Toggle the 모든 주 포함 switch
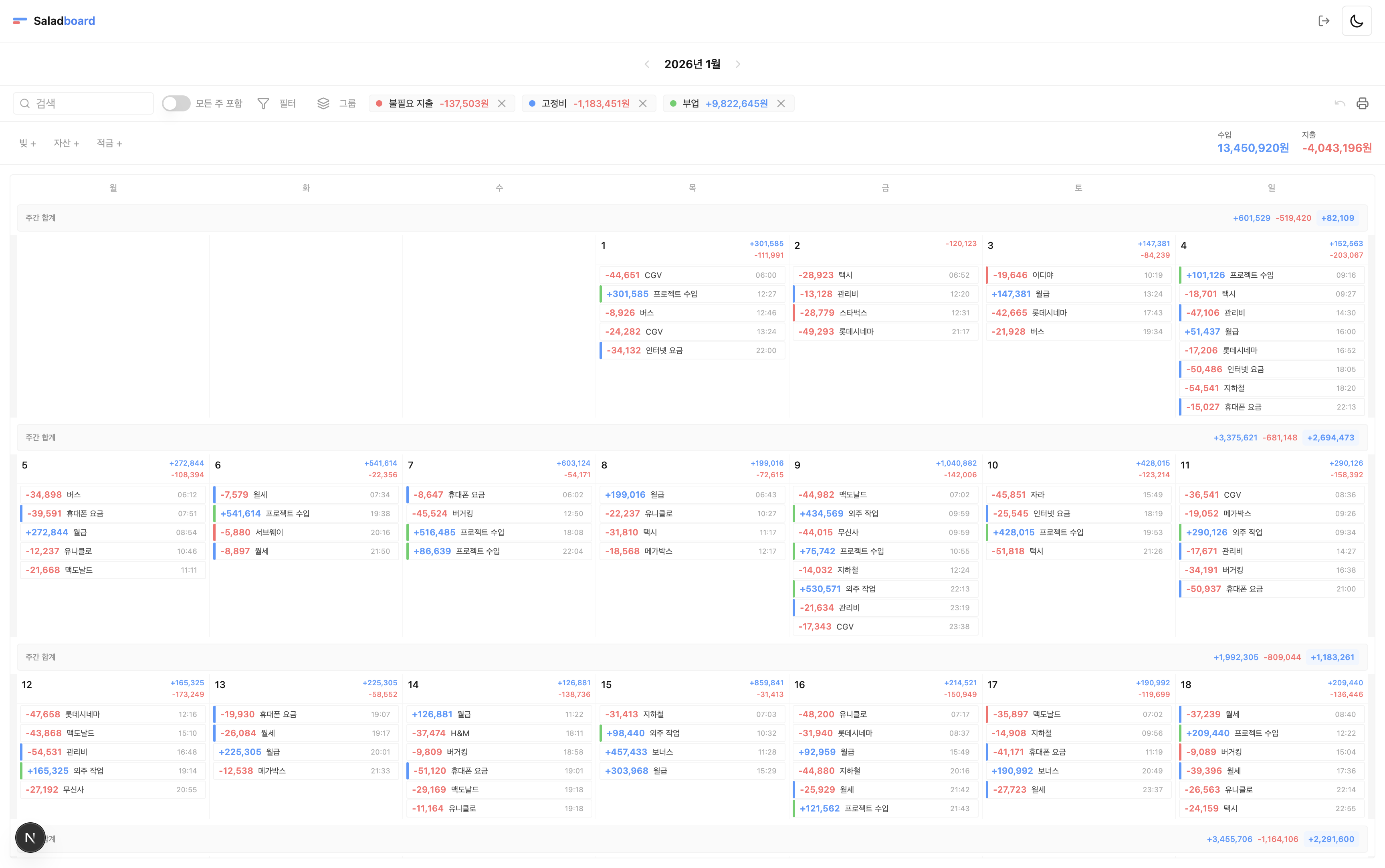This screenshot has height=868, width=1385. pos(176,103)
